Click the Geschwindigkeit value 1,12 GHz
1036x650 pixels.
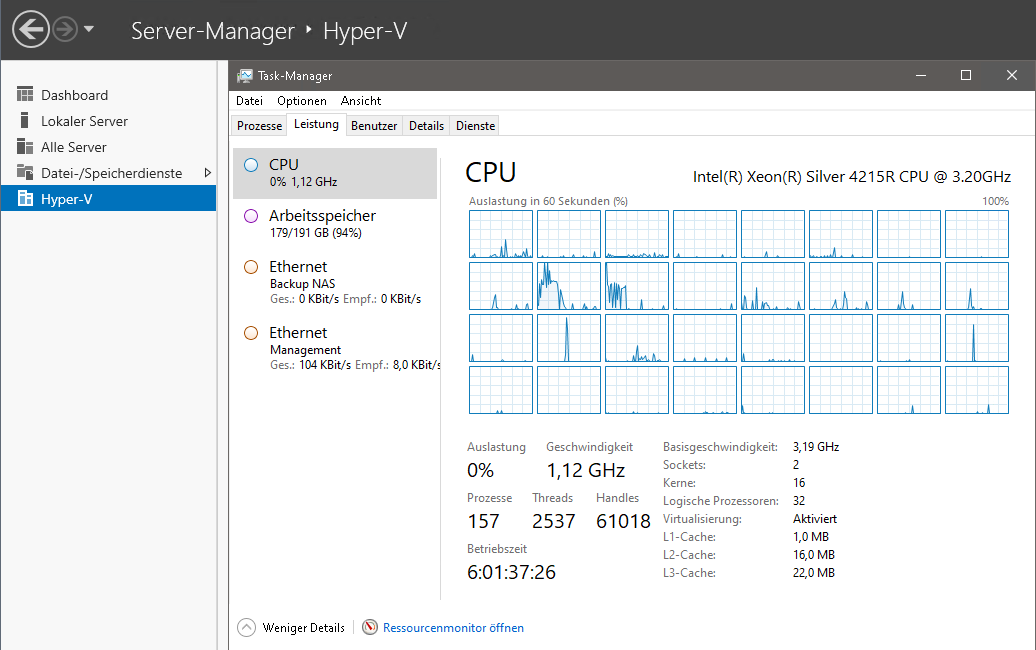[x=585, y=470]
